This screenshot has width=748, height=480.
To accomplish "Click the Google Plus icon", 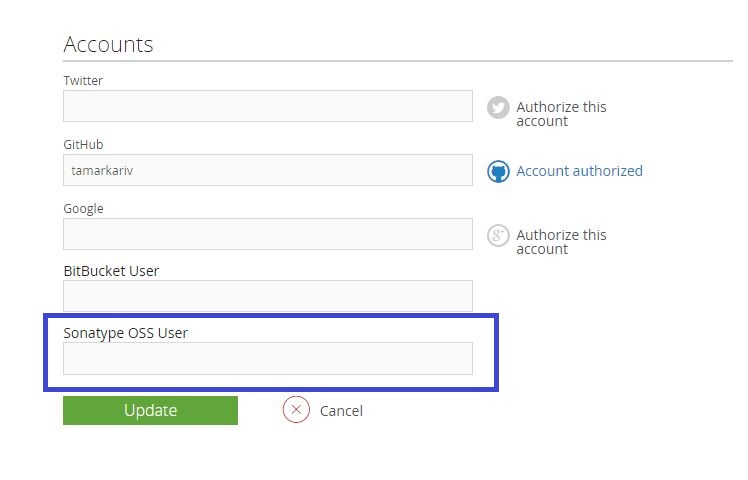I will [498, 236].
